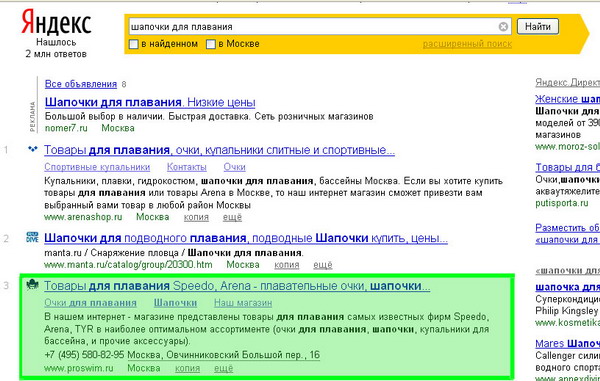Open the 'Очки для плавания' sitelink
Image resolution: width=600 pixels, height=381 pixels.
(90, 303)
